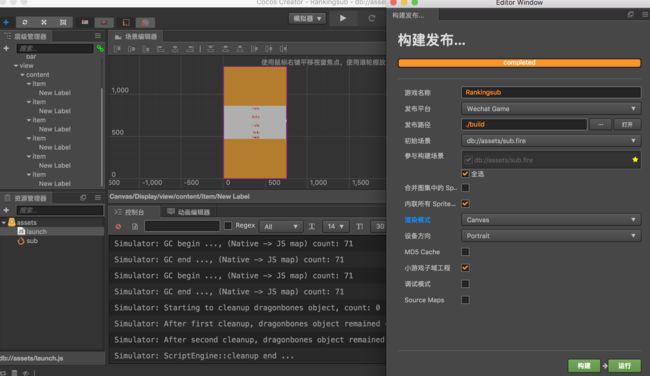Toggle the db://assets/sub.fire scene checkbox
Image resolution: width=650 pixels, height=376 pixels.
click(468, 160)
